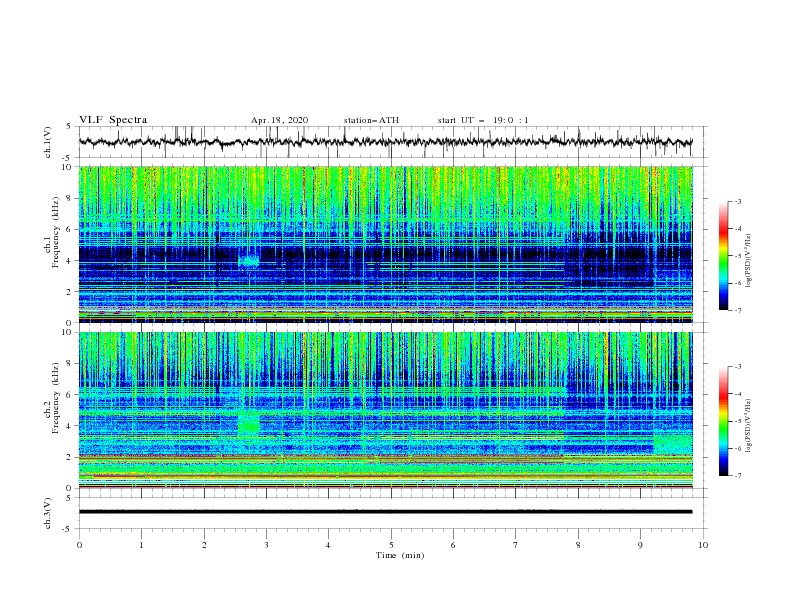Viewport: 792px width, 612px height.
Task: Click the green 4 kHz patch in ch.2 spectrogram
Action: pos(249,425)
